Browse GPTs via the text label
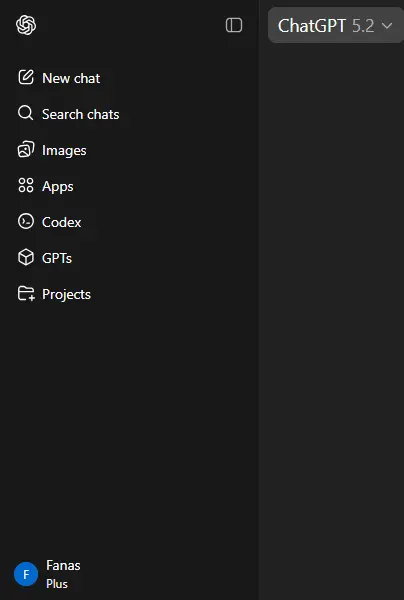 57,258
